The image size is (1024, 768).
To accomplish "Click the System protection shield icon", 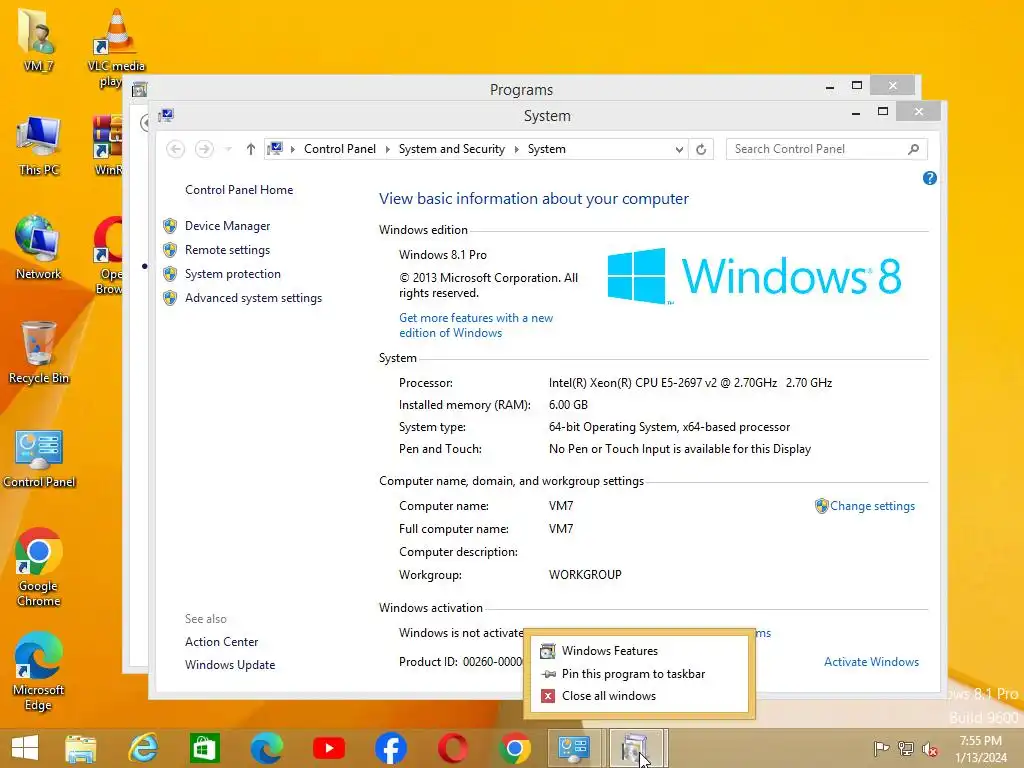I will pyautogui.click(x=170, y=274).
